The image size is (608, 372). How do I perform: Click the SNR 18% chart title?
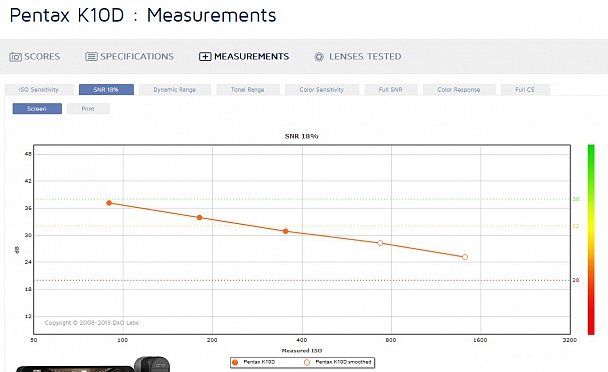click(x=301, y=136)
